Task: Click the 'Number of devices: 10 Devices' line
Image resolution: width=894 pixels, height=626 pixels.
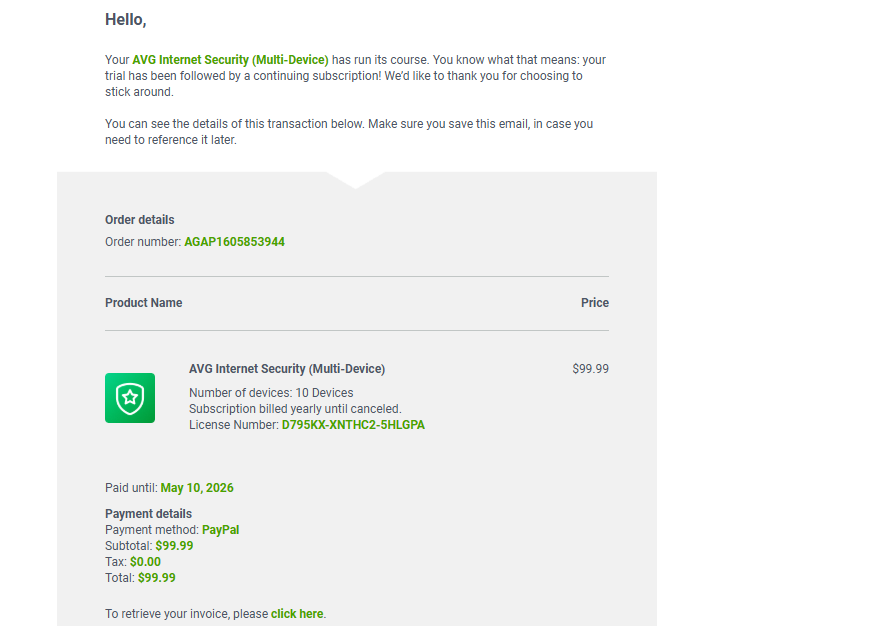Action: (x=271, y=393)
